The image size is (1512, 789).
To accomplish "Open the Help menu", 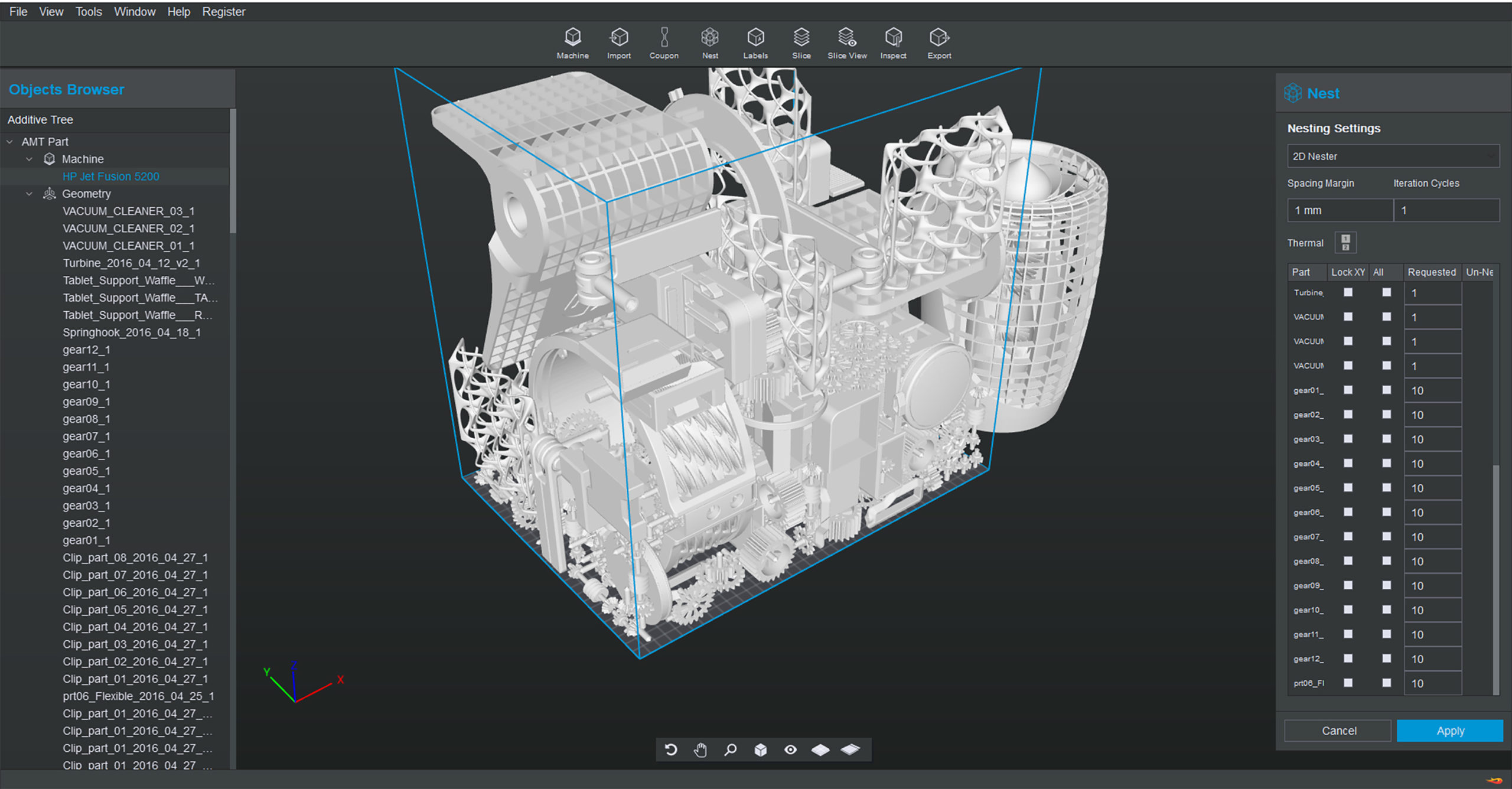I will pyautogui.click(x=178, y=11).
